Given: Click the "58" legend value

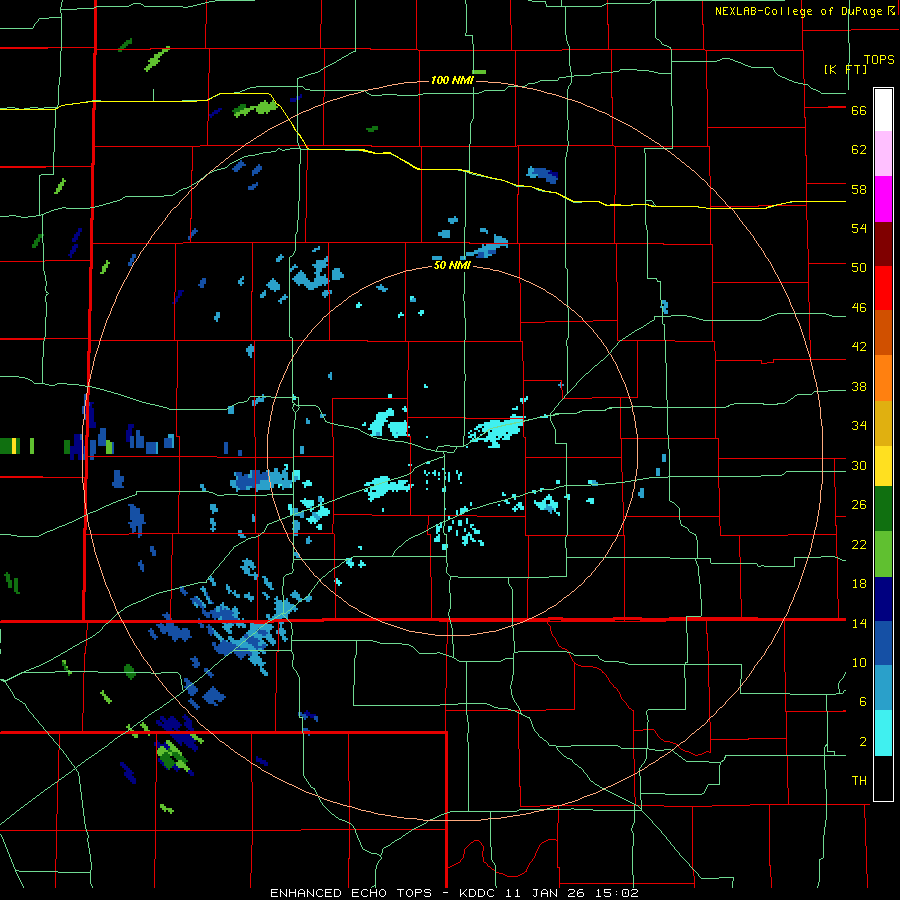Looking at the screenshot, I should [x=859, y=189].
